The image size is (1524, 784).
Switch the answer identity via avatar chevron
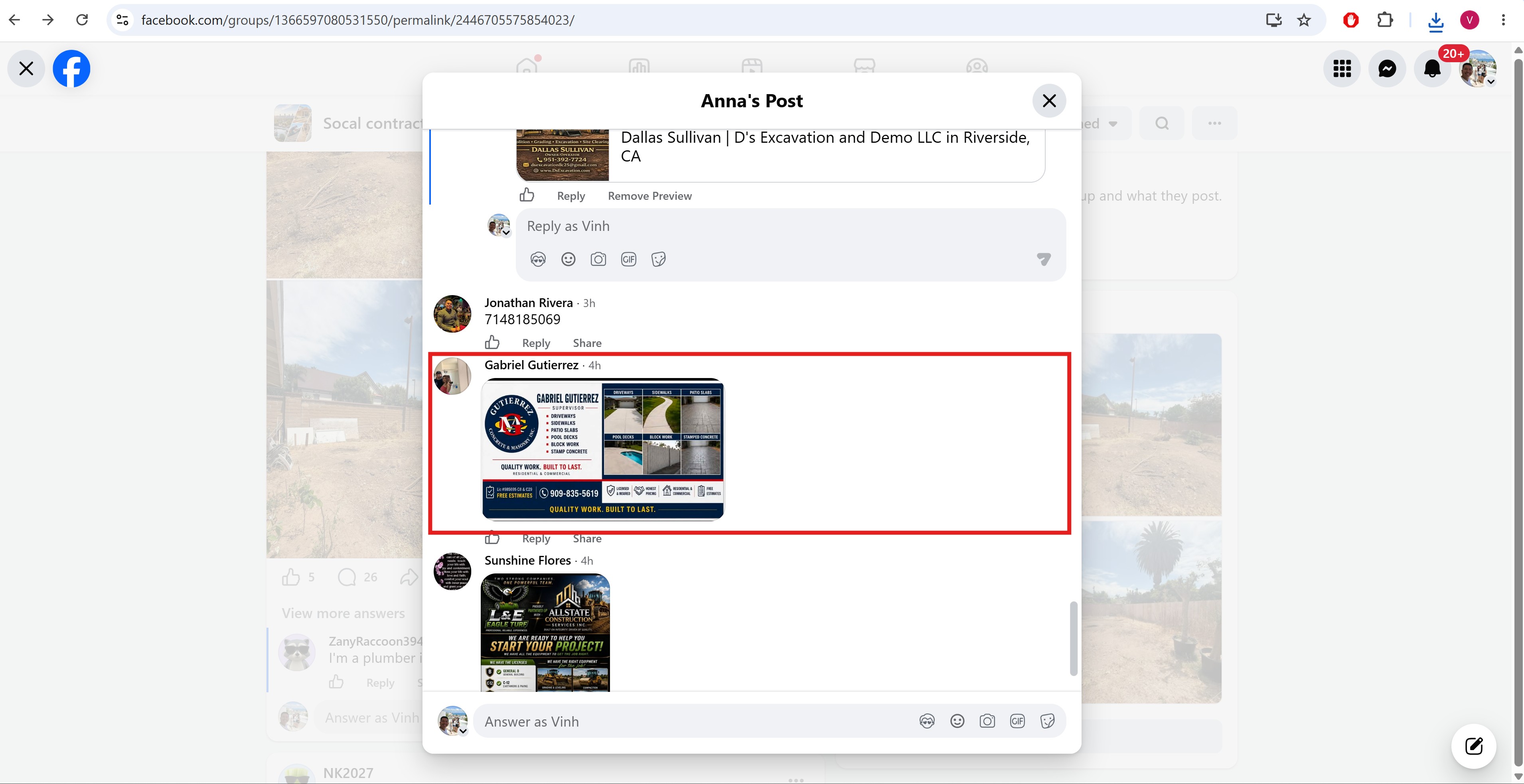[463, 731]
